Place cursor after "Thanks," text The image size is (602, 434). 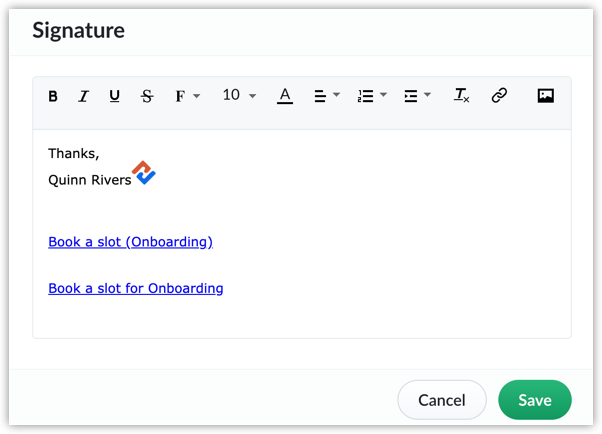(101, 154)
